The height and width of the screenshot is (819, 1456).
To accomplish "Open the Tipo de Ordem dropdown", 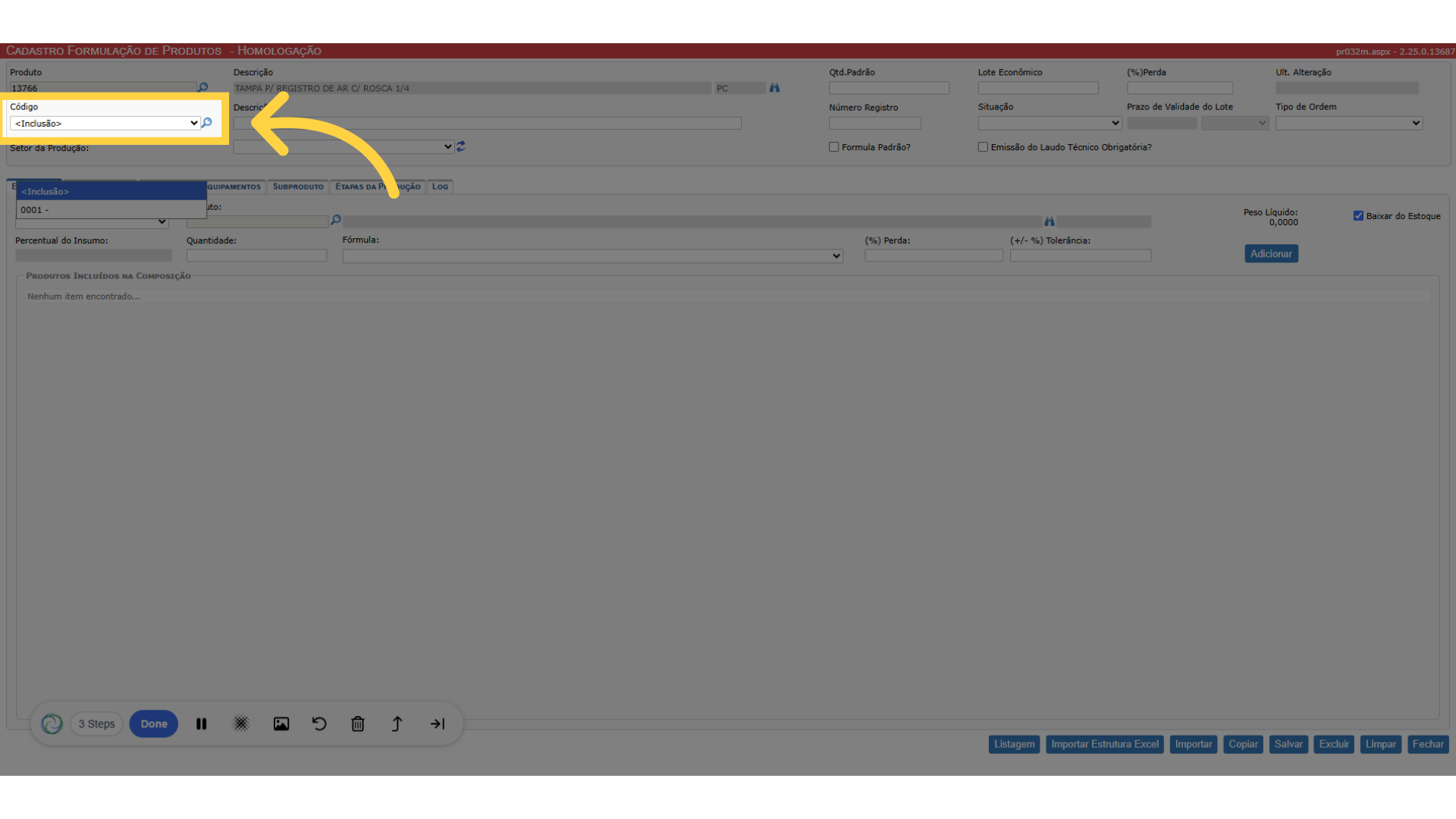I will click(1348, 123).
